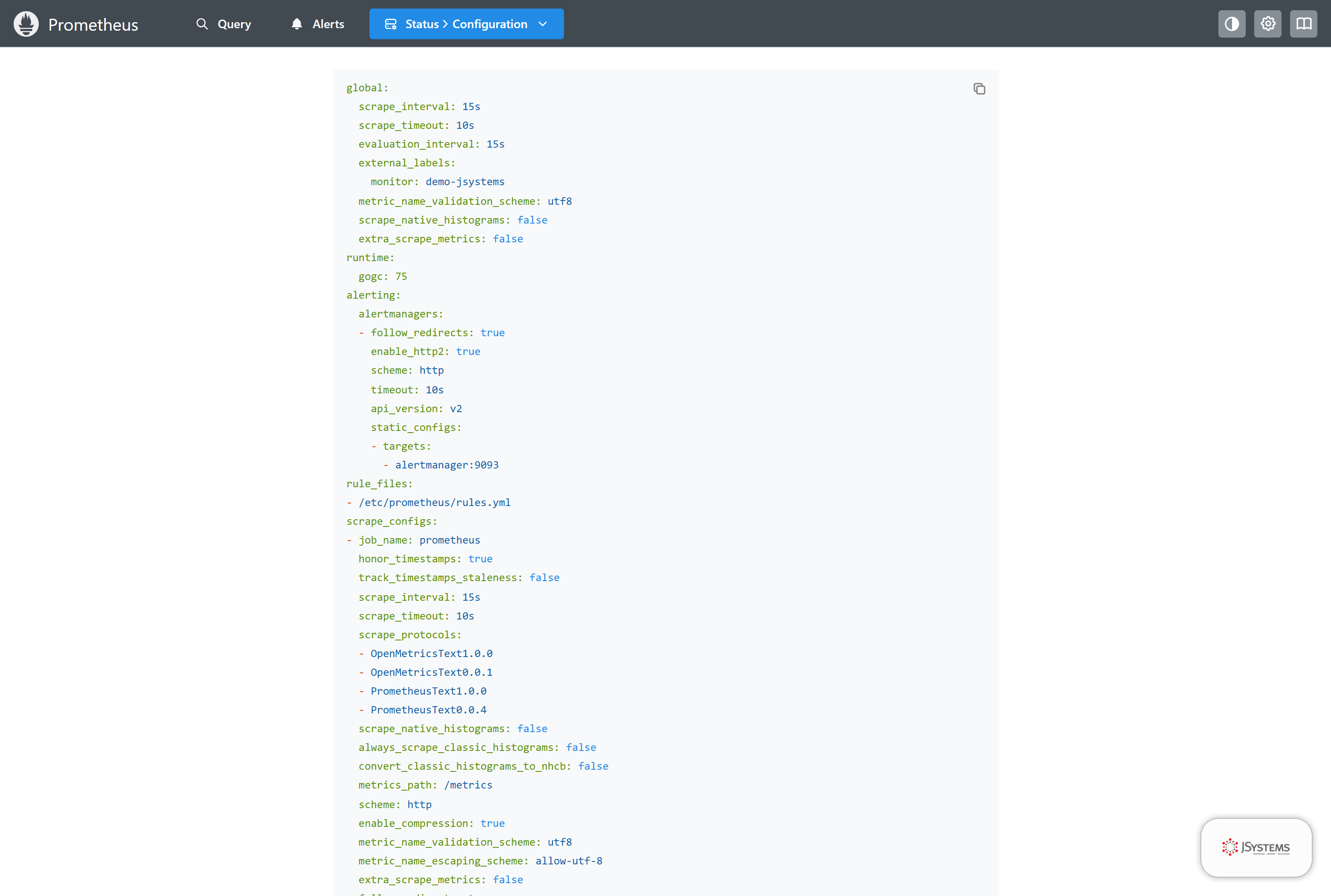Click 'alertmanager:9093' target

coord(447,465)
